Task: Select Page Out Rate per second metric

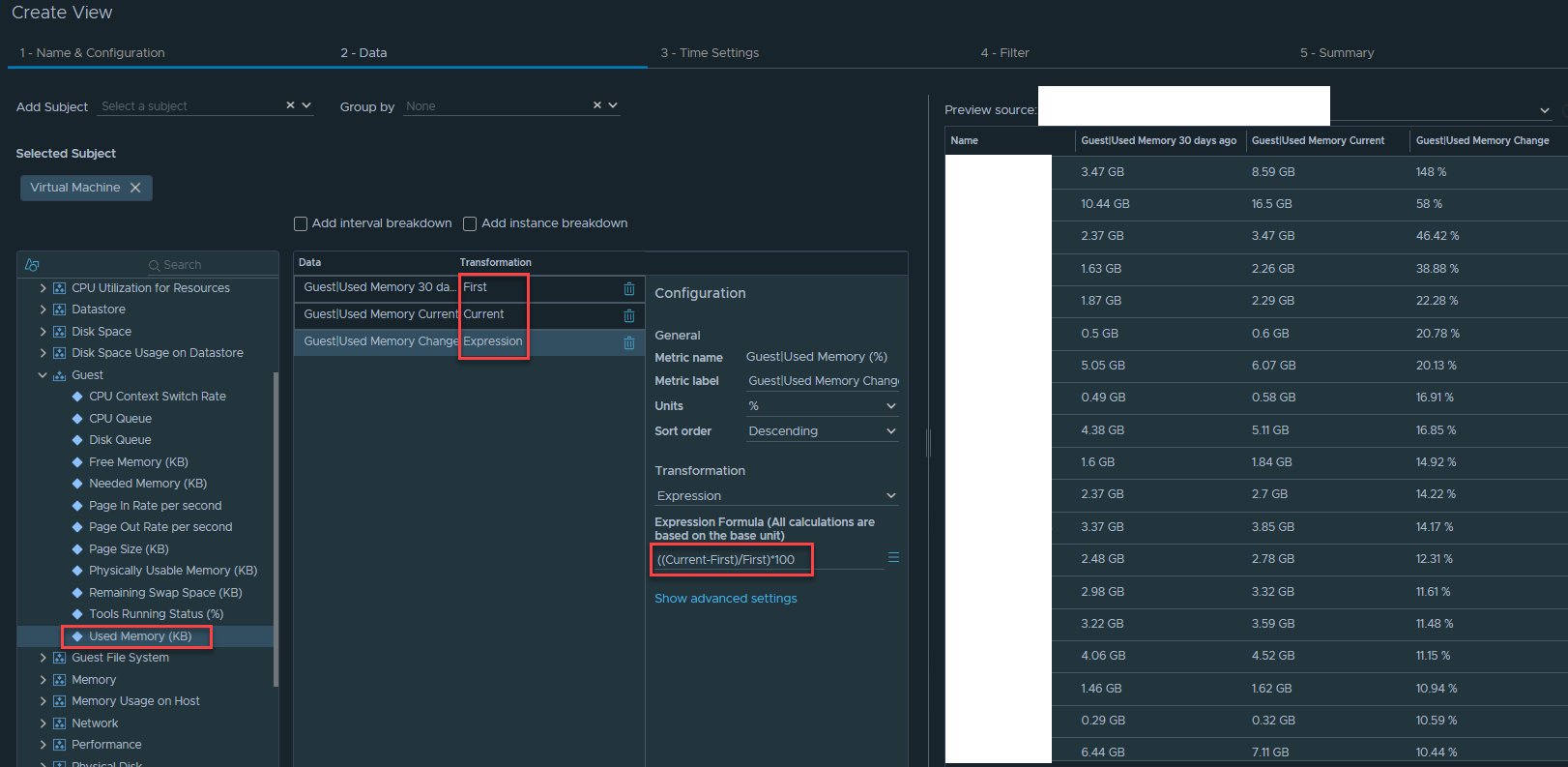Action: [160, 527]
